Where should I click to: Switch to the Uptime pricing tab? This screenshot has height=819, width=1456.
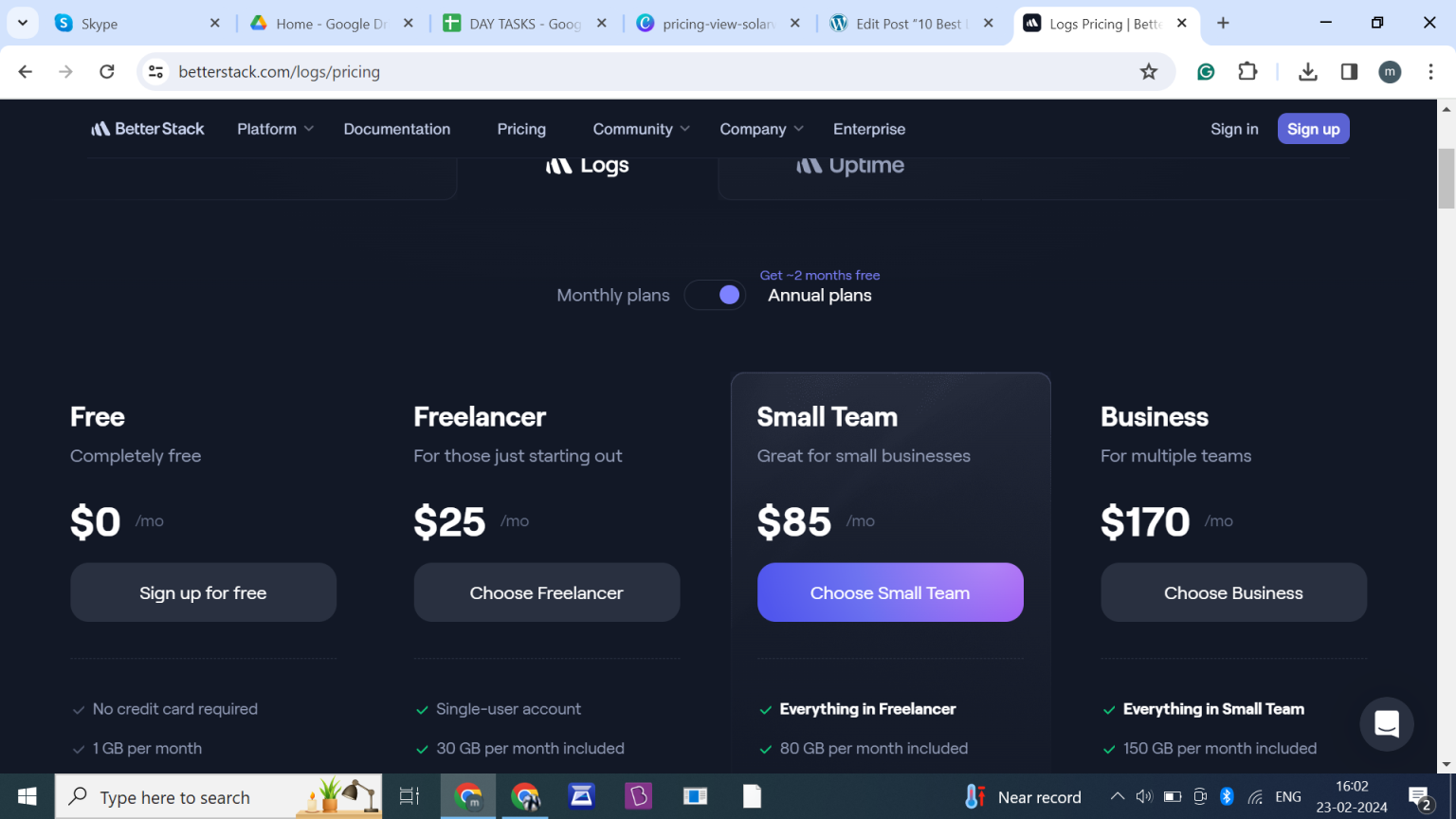point(850,164)
